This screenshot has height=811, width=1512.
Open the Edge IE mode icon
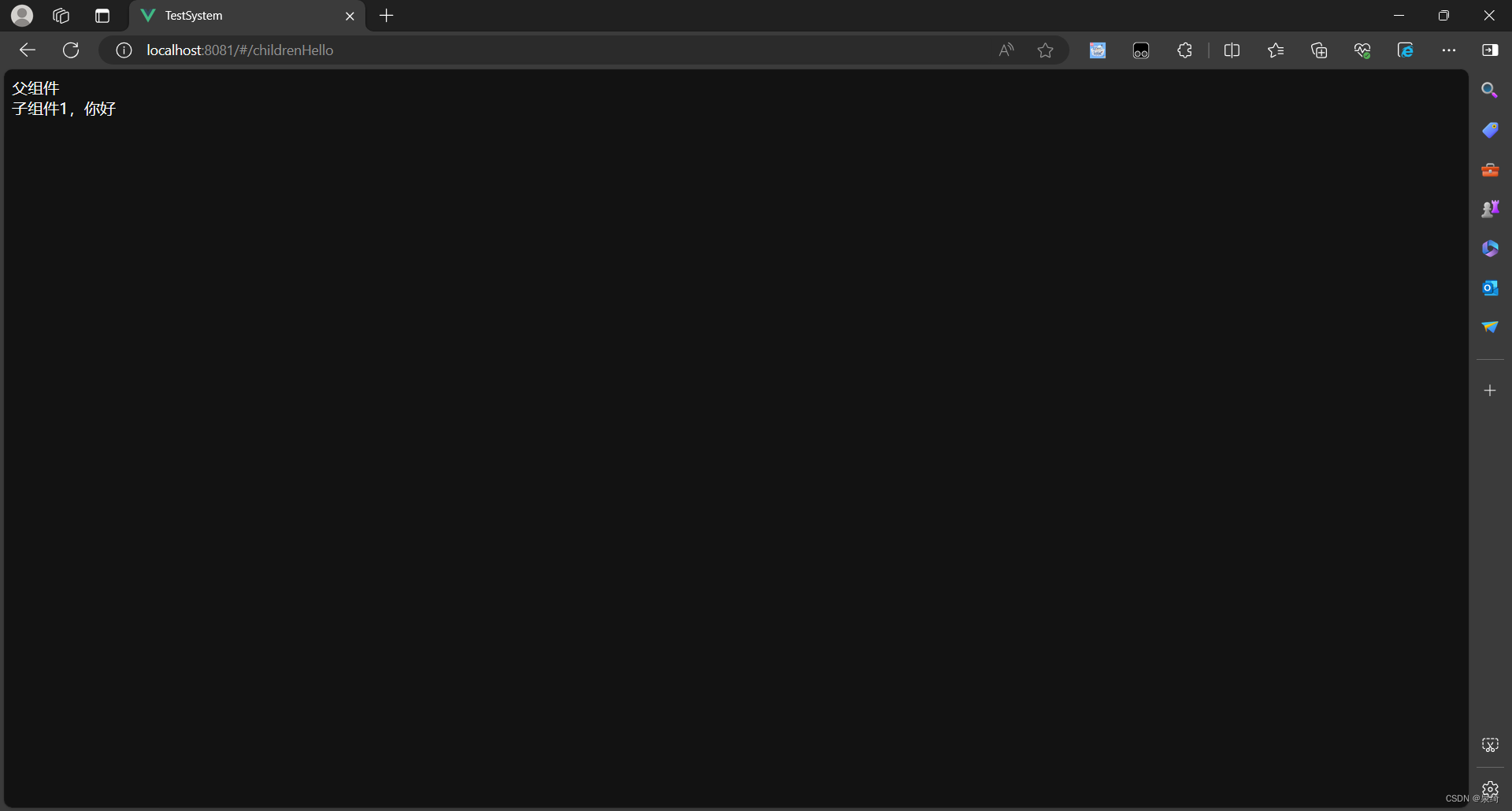point(1406,50)
